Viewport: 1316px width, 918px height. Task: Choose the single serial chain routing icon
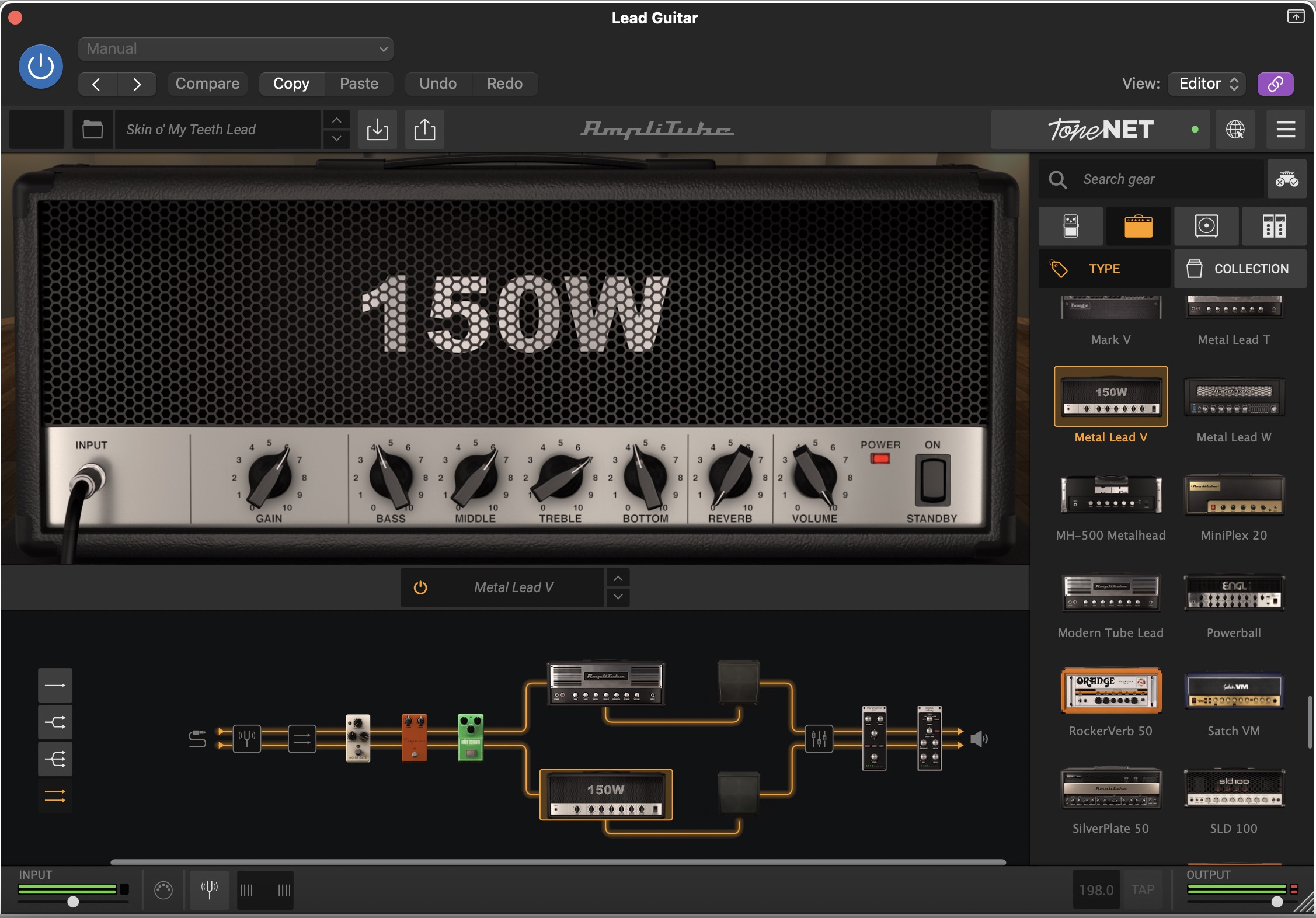(x=55, y=685)
